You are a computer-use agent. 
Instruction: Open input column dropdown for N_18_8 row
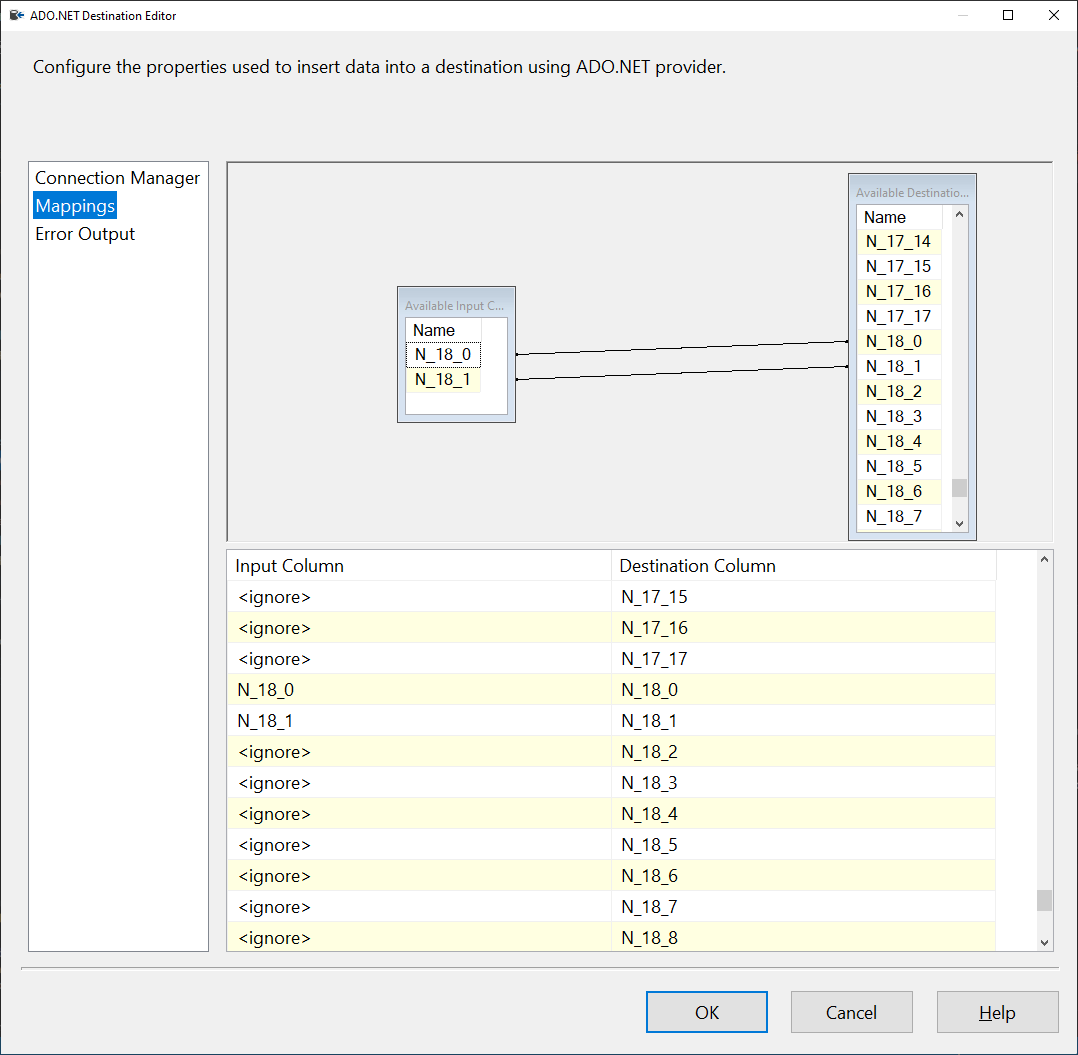(419, 937)
